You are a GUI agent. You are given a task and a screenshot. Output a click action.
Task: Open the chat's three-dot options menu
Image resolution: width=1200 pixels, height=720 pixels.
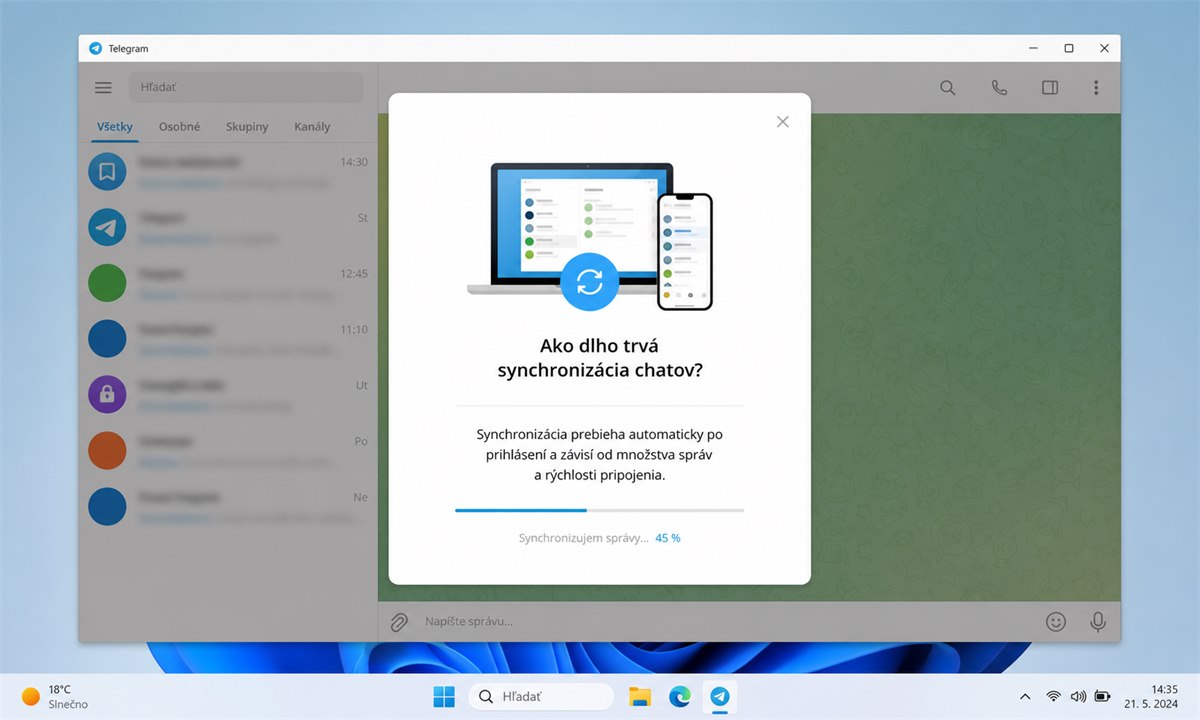(x=1097, y=87)
